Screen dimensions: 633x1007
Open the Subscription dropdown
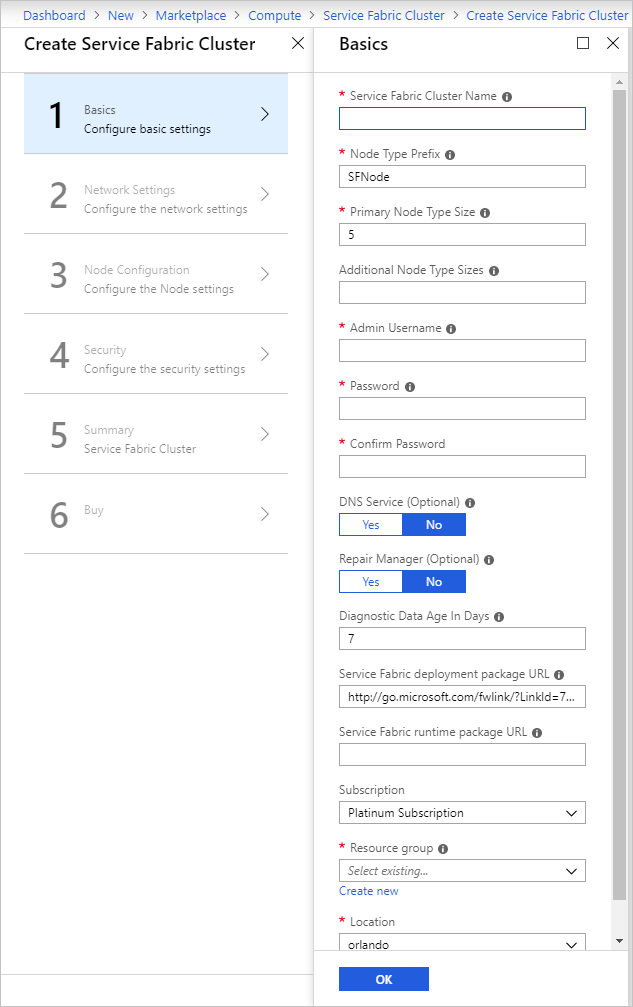[x=462, y=813]
